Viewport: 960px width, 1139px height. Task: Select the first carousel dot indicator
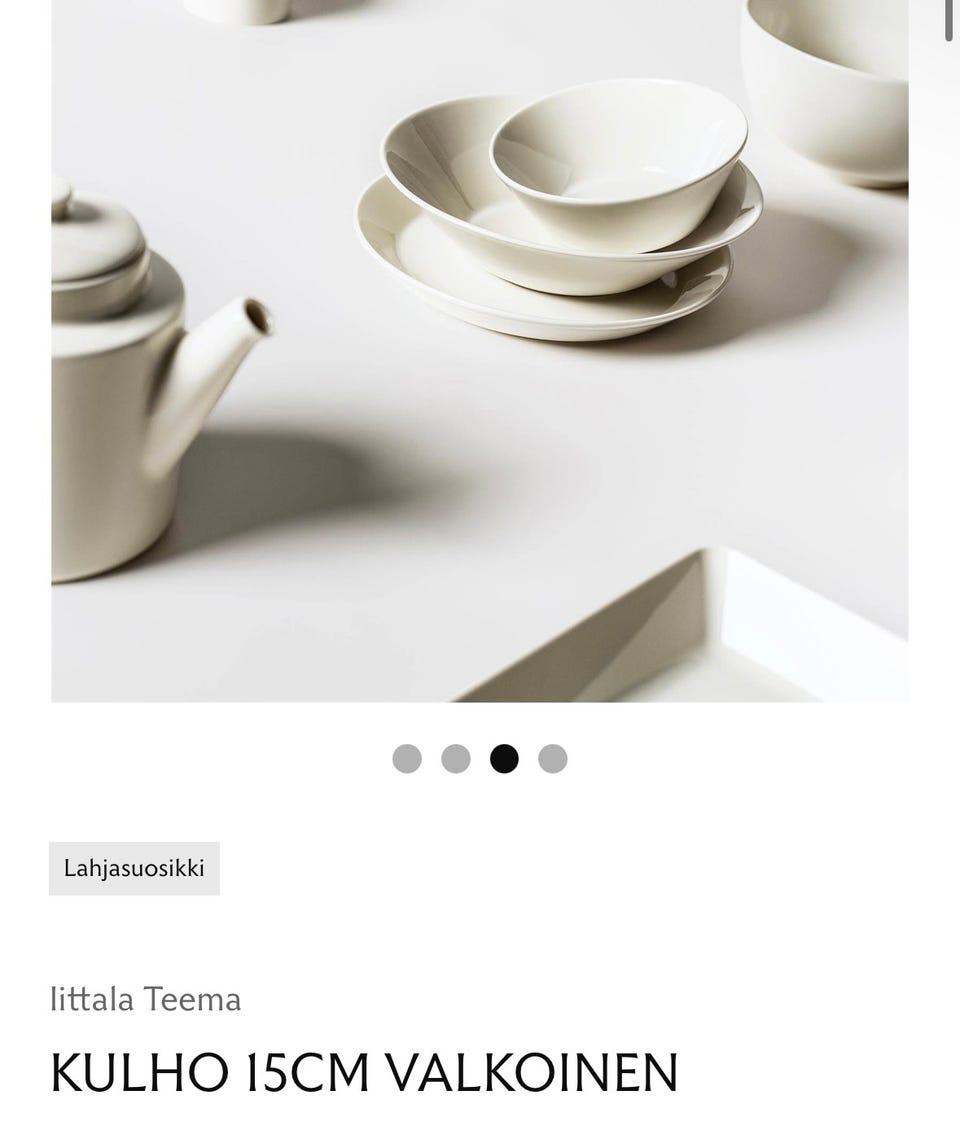point(407,758)
